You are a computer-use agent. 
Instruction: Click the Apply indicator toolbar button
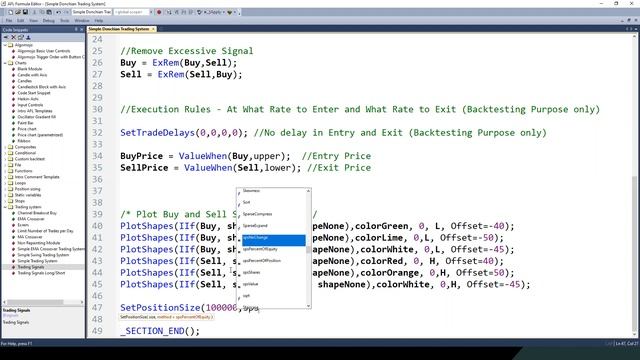(213, 12)
